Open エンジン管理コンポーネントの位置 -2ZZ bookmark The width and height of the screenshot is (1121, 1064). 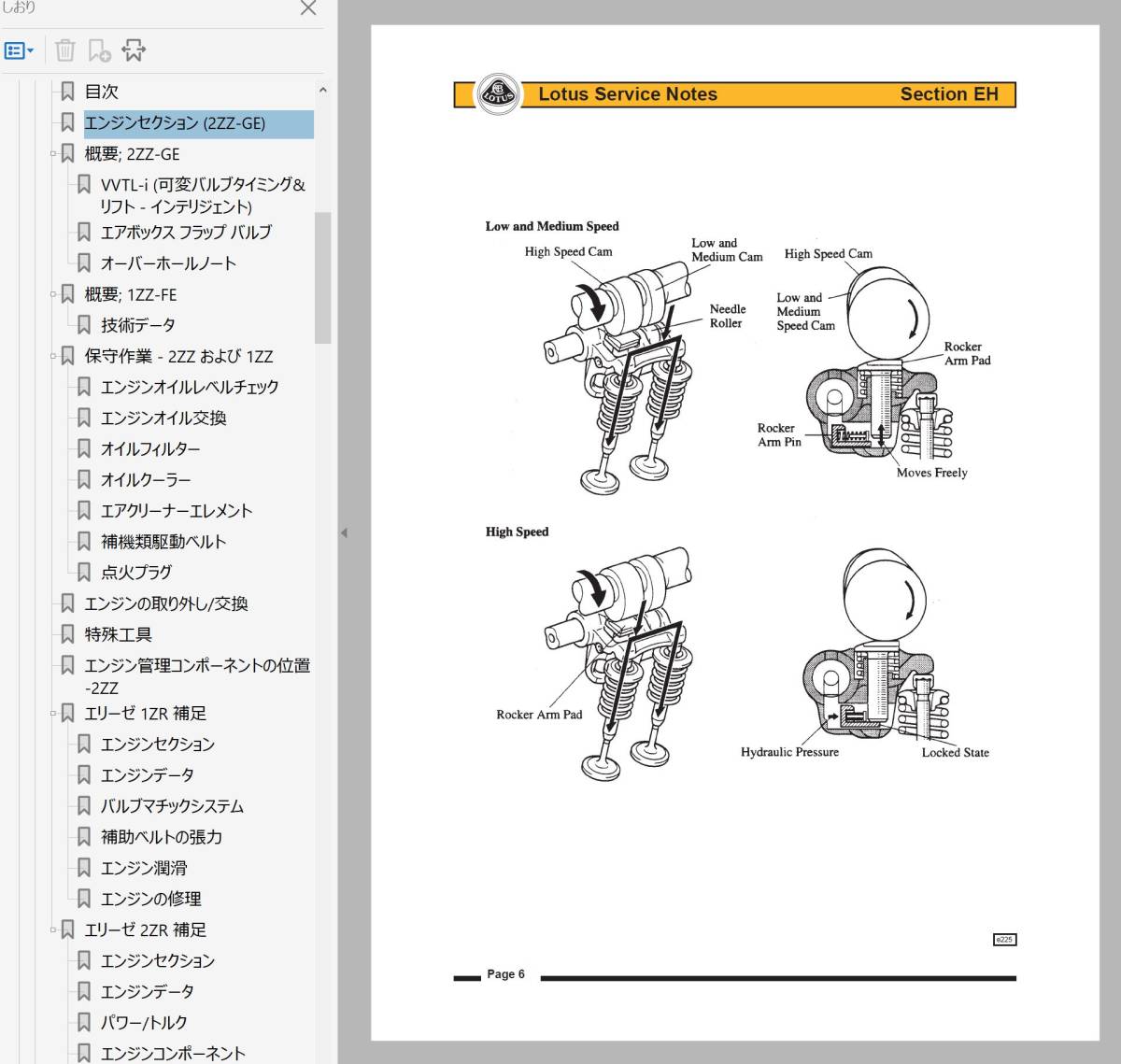click(197, 676)
